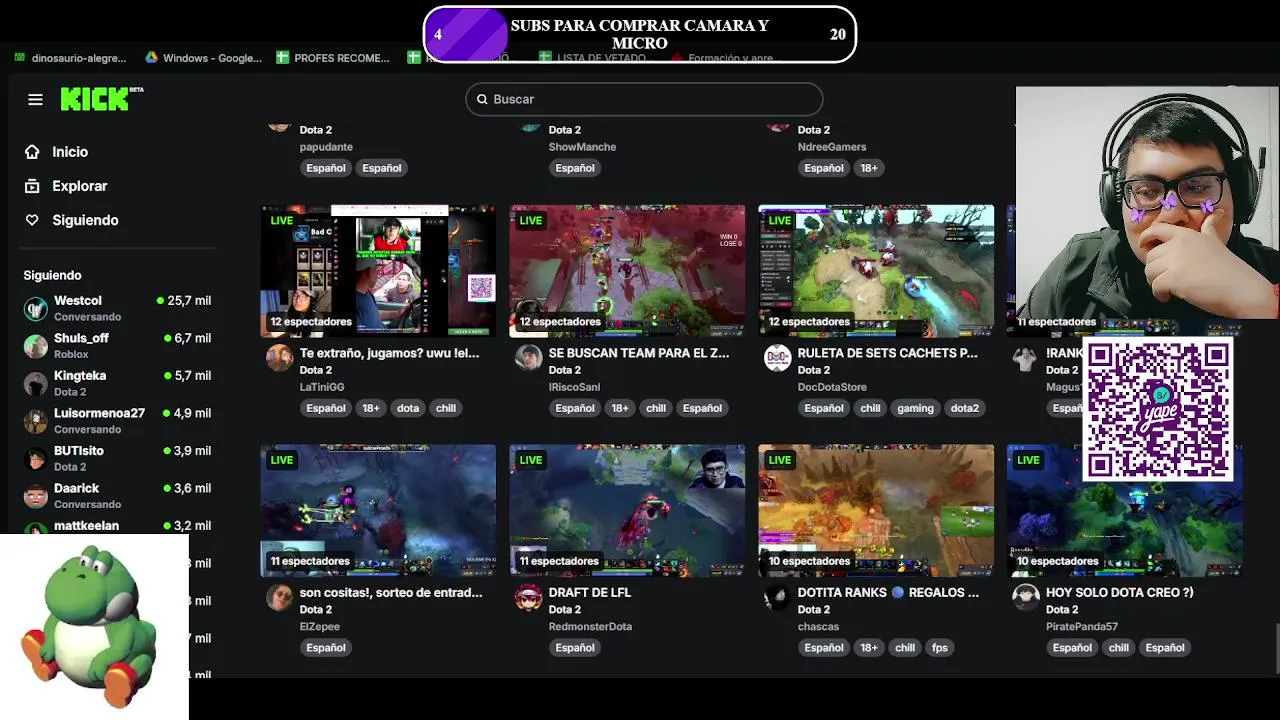Click the search magnifier icon
The width and height of the screenshot is (1280, 720).
482,99
